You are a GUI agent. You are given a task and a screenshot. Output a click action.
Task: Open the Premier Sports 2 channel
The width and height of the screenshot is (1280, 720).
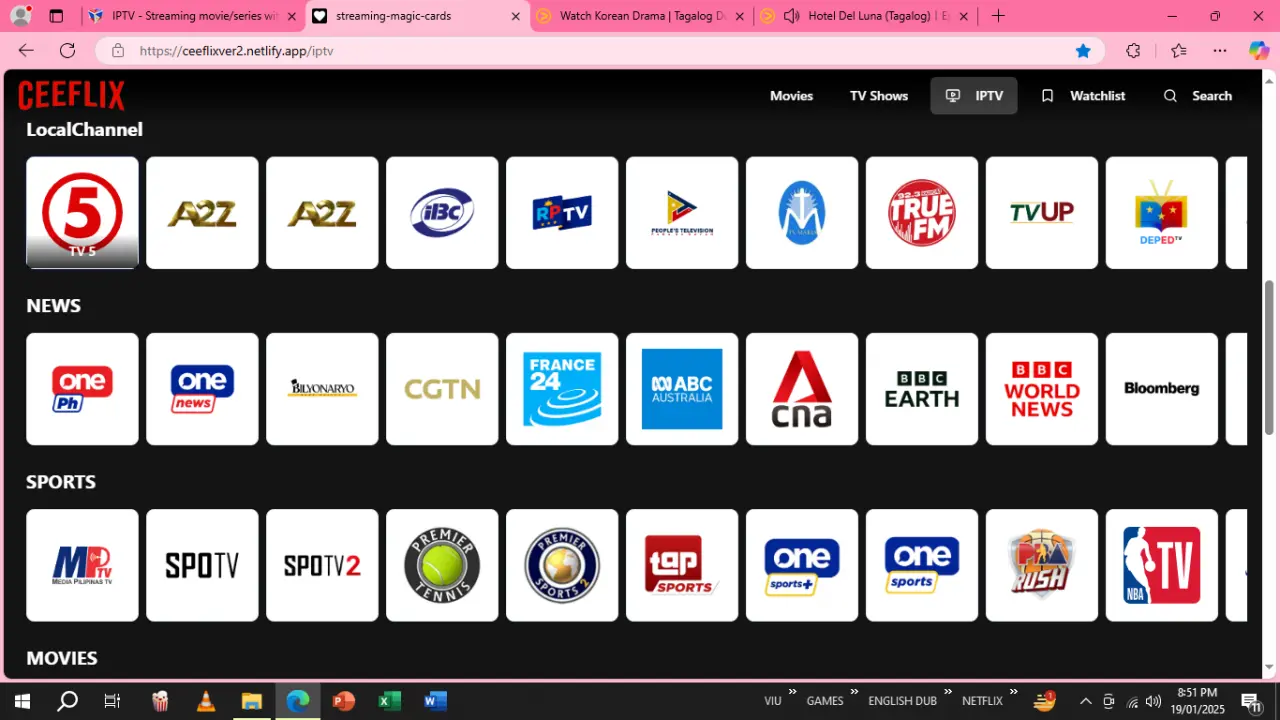[x=562, y=565]
